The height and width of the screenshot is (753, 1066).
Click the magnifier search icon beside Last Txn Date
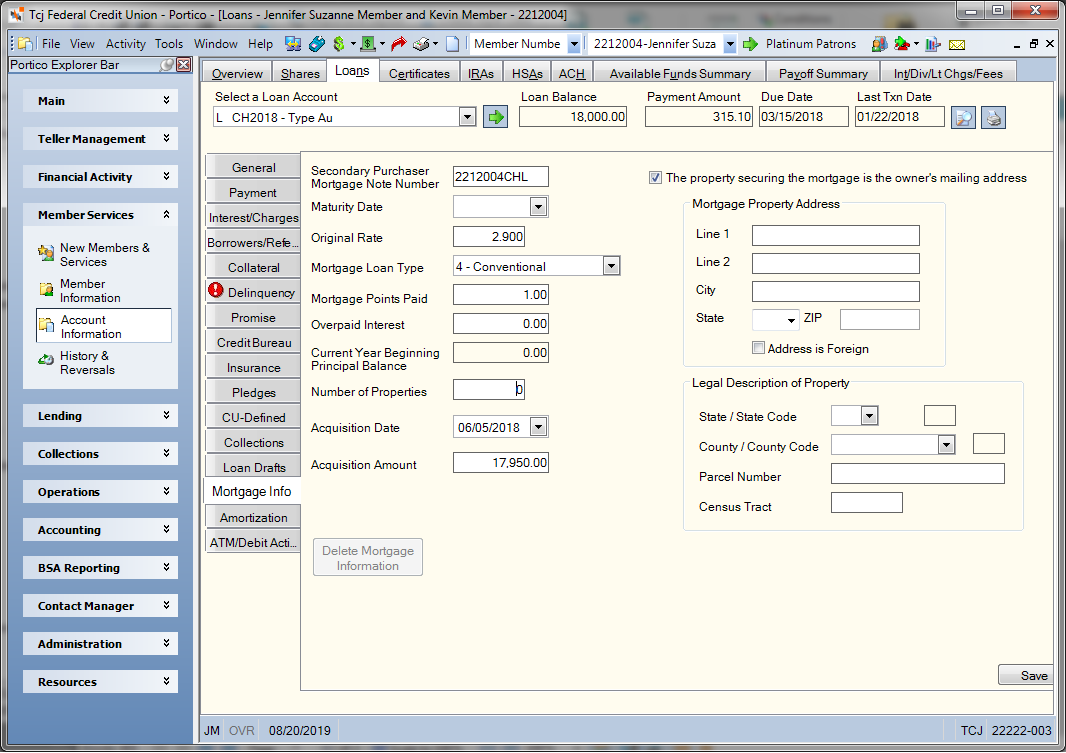[x=963, y=118]
